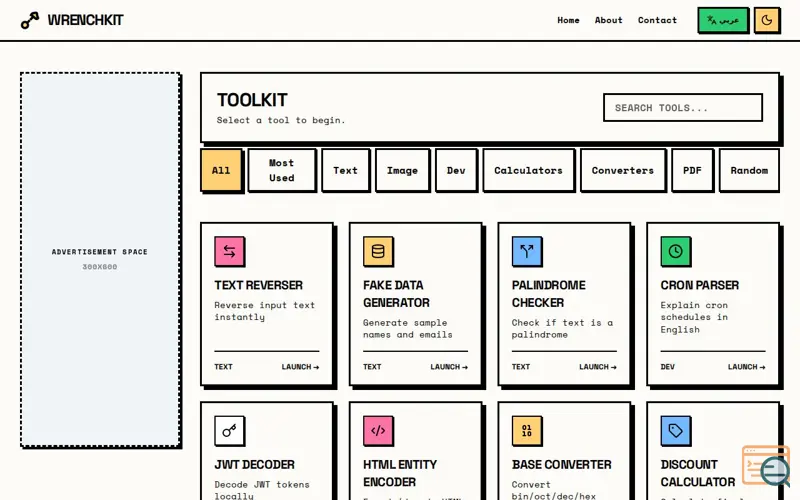
Task: Click the WRENCHKIT brand name
Action: click(85, 20)
